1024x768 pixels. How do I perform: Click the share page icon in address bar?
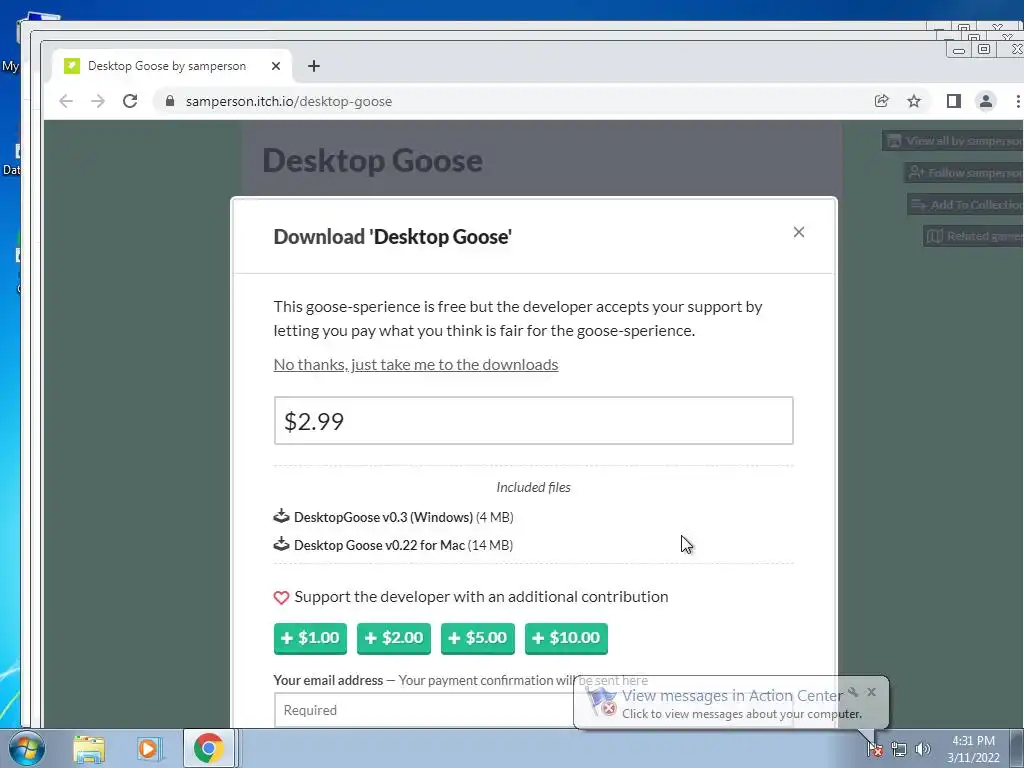(x=882, y=101)
